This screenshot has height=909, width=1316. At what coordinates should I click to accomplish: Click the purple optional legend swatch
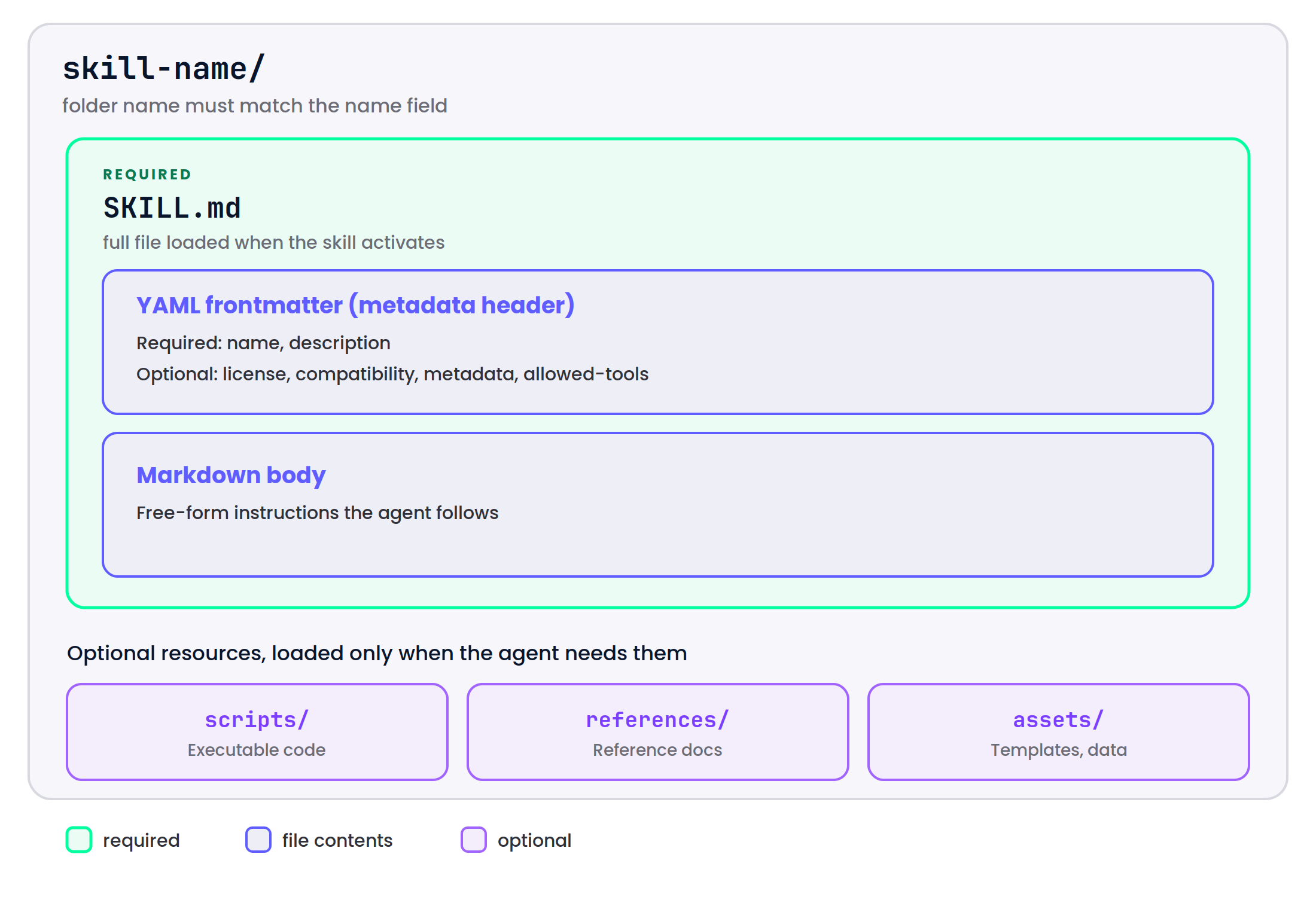pyautogui.click(x=474, y=840)
